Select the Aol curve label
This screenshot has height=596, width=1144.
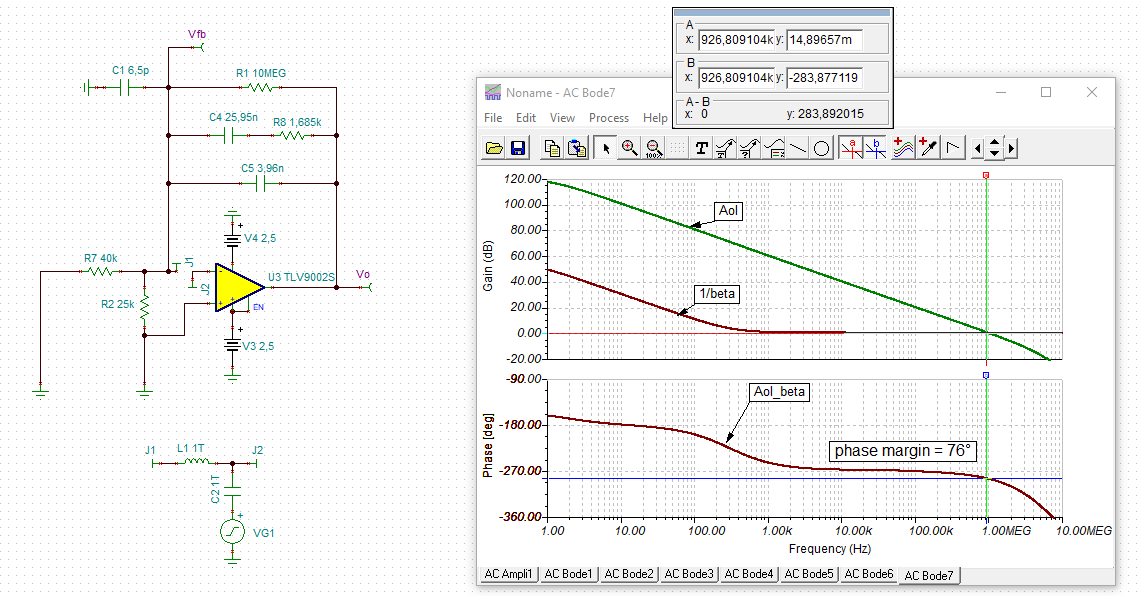(729, 211)
